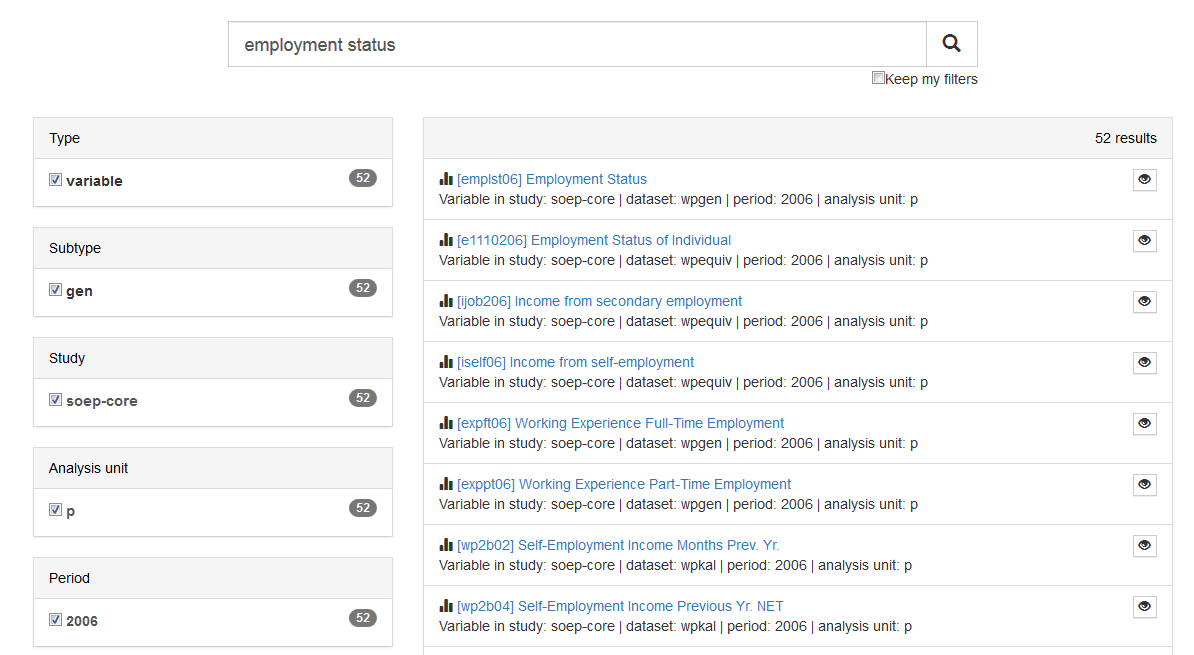The height and width of the screenshot is (655, 1194).
Task: Enable the Keep my filters checkbox
Action: click(878, 78)
